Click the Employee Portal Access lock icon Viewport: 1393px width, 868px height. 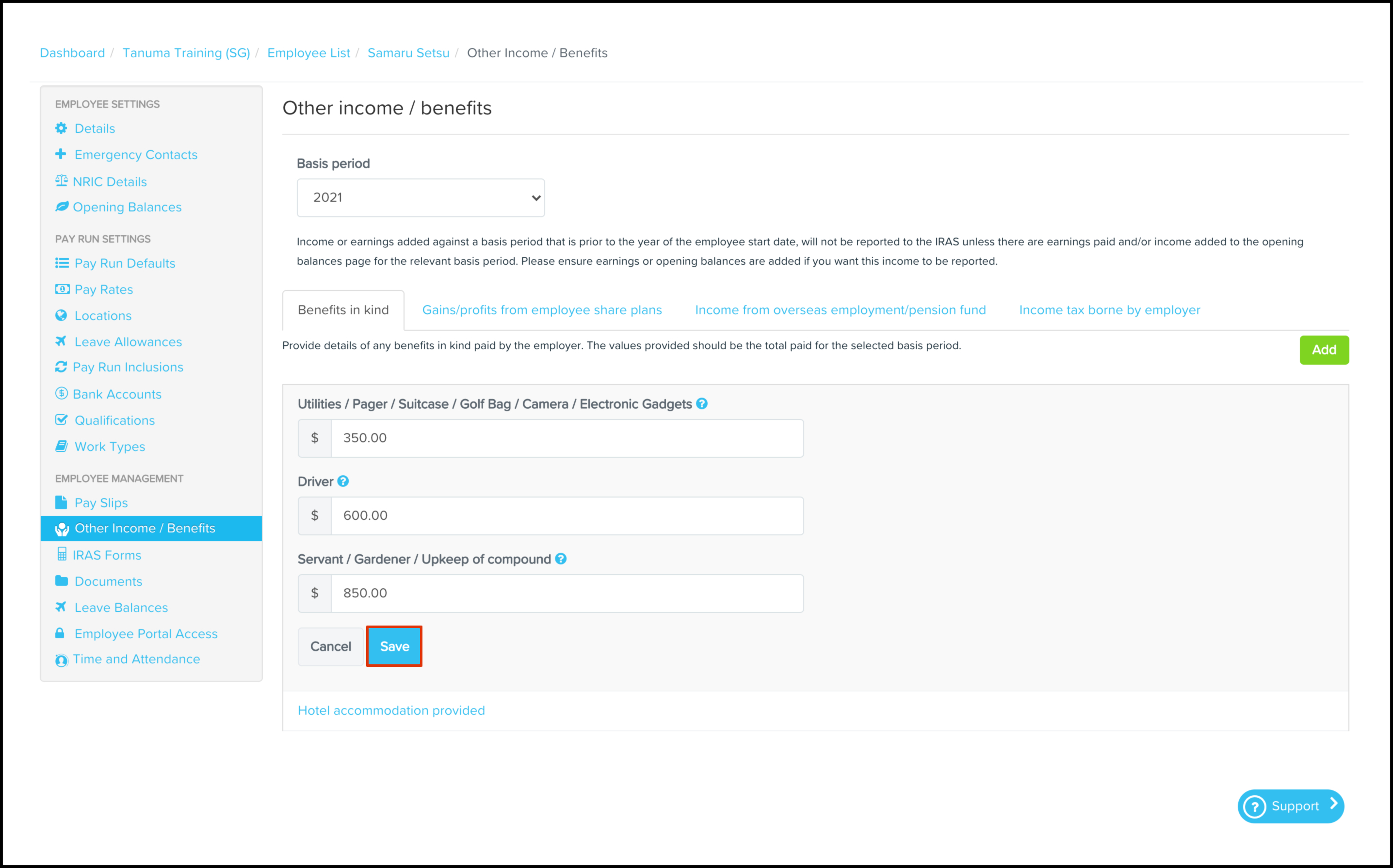(60, 633)
